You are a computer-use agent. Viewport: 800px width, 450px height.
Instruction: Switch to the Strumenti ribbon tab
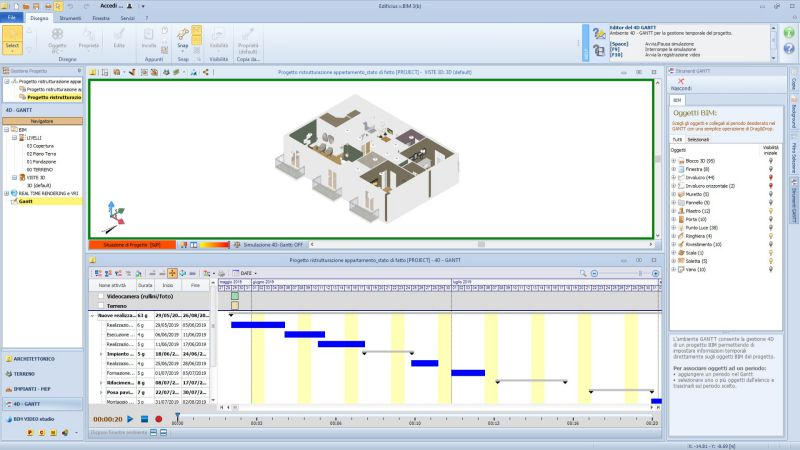point(70,18)
